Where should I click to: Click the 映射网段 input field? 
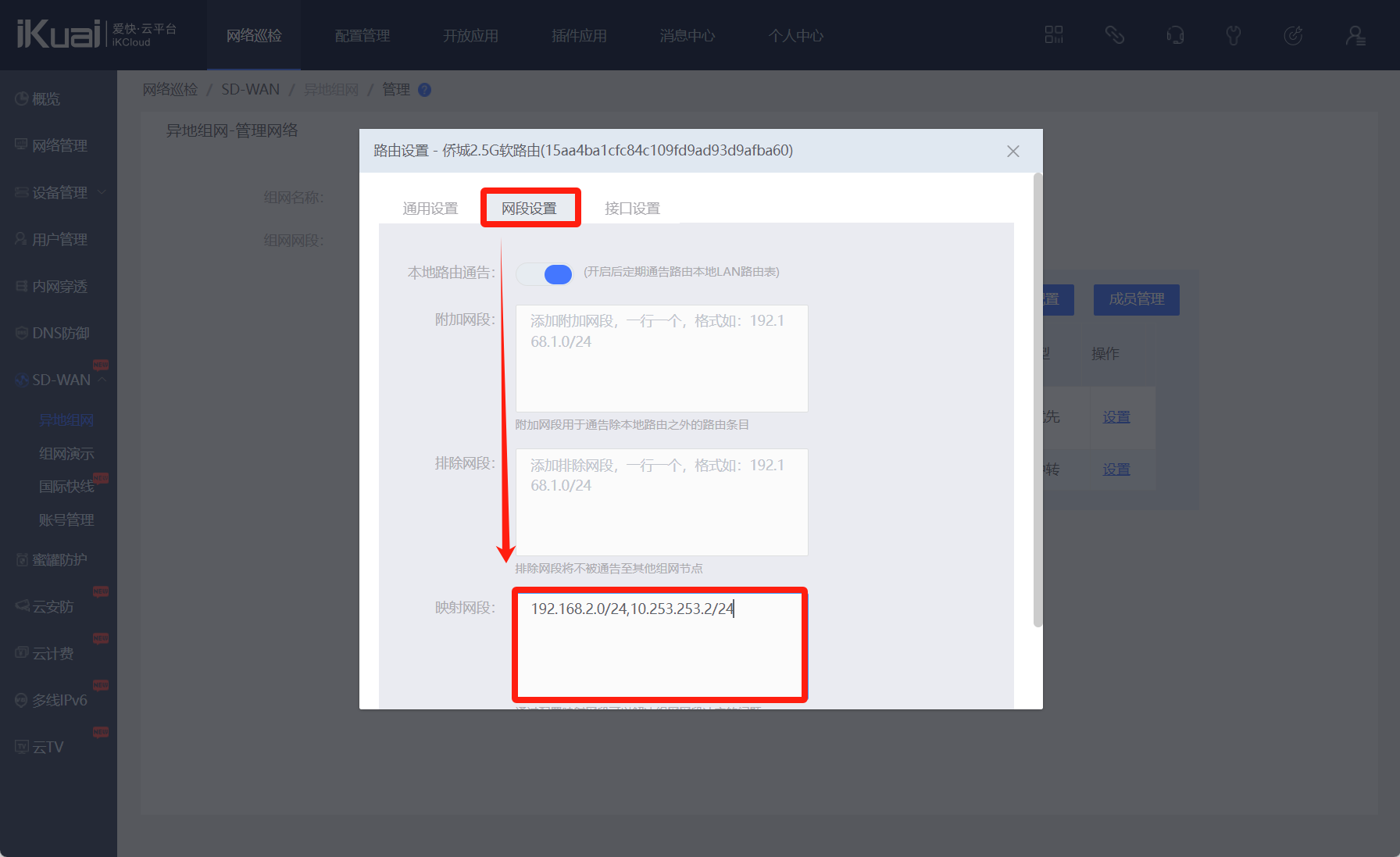click(661, 645)
